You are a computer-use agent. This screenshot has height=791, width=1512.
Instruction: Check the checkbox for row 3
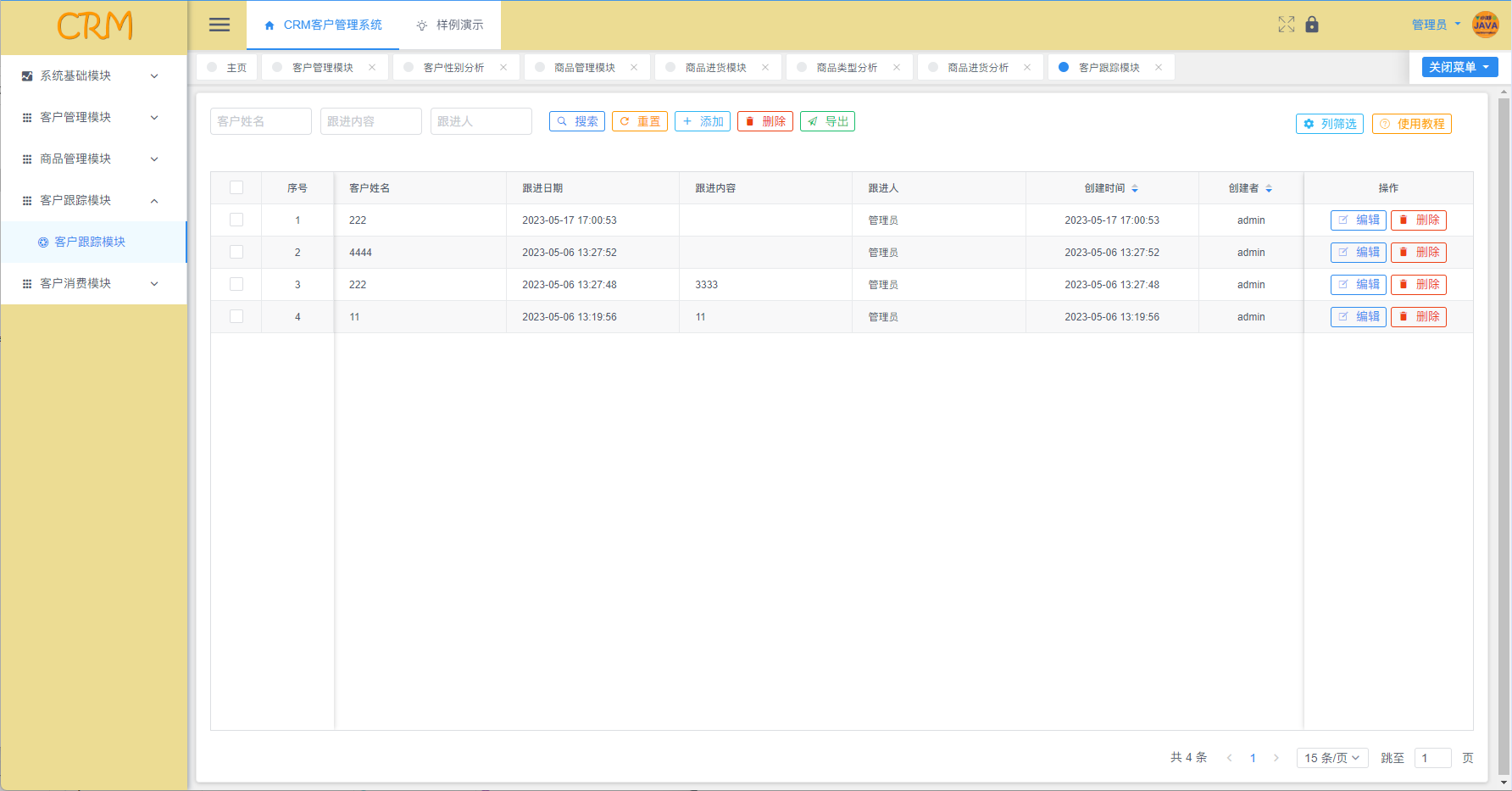[x=236, y=285]
